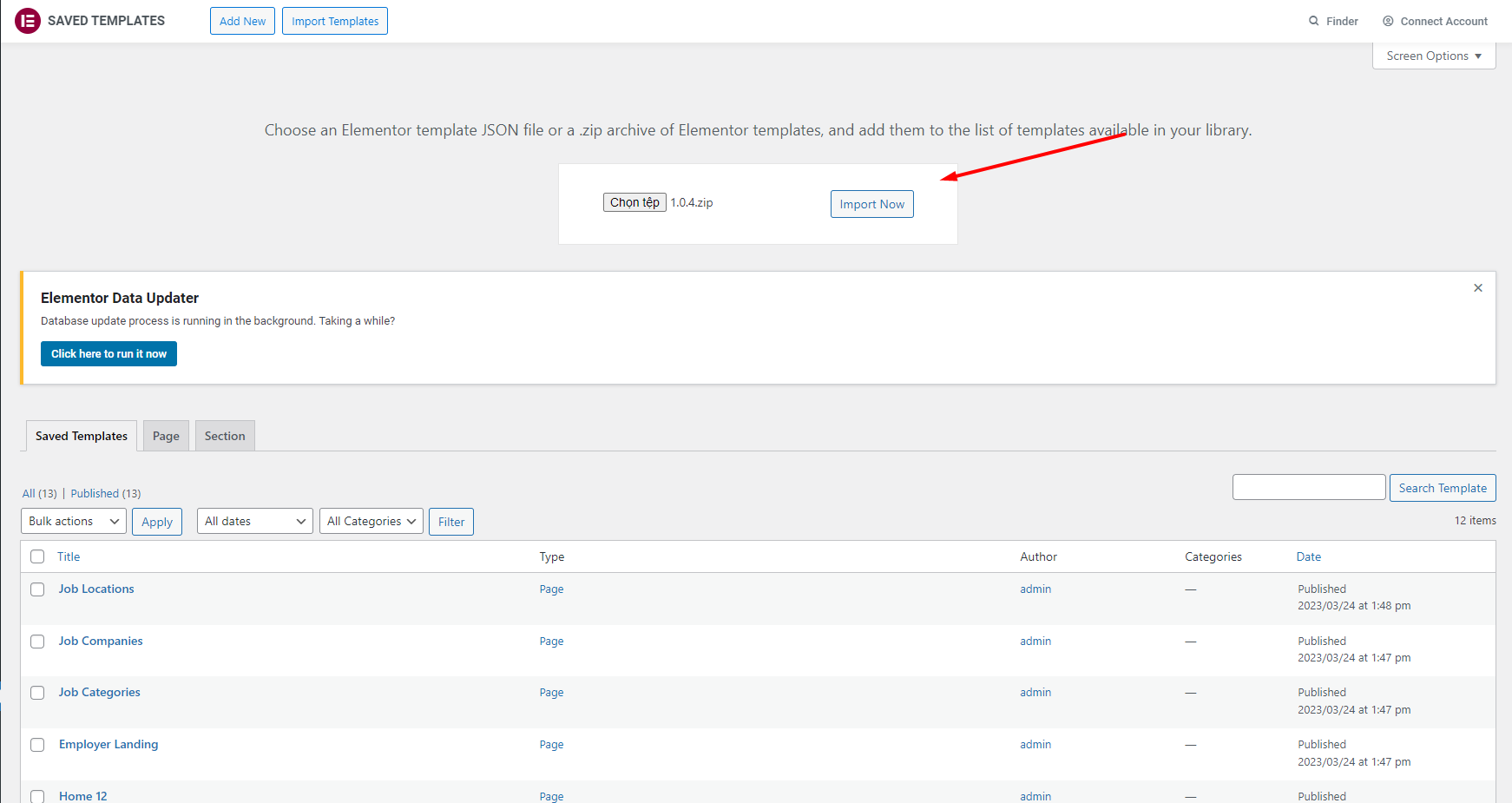
Task: Switch to the Page tab
Action: pyautogui.click(x=166, y=436)
